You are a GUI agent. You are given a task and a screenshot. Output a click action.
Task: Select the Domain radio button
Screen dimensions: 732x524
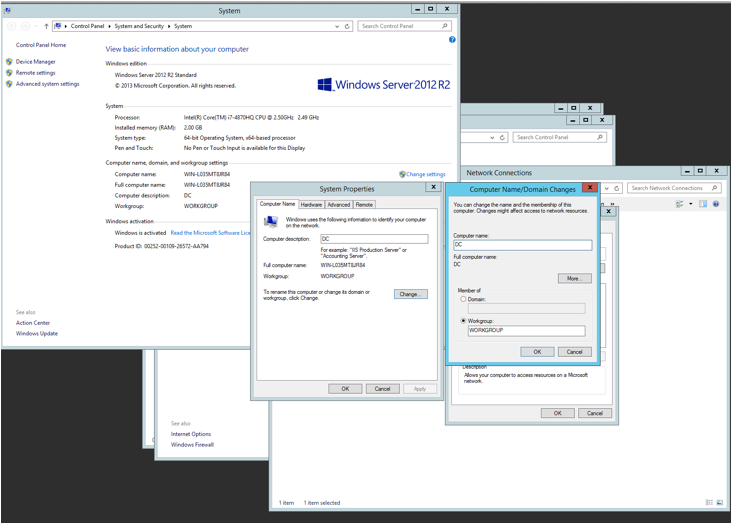463,299
